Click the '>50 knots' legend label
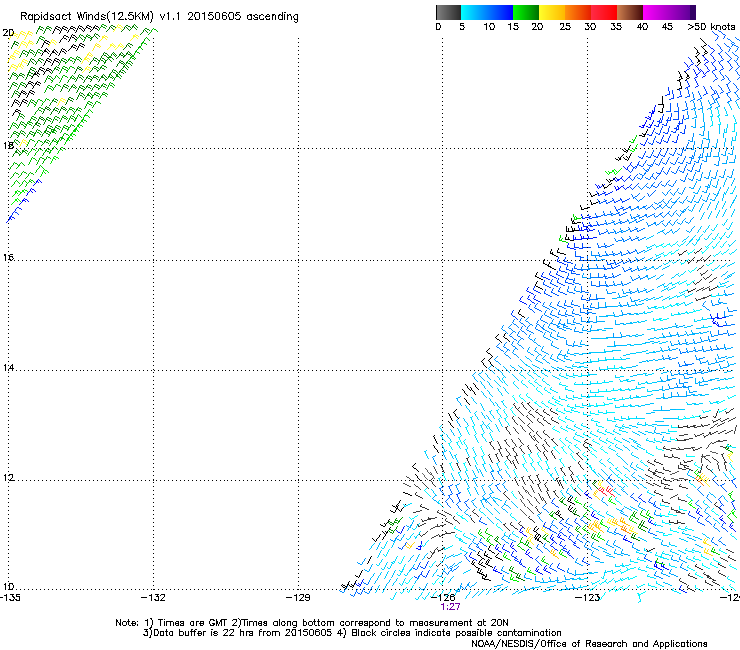The height and width of the screenshot is (650, 740). click(x=711, y=27)
